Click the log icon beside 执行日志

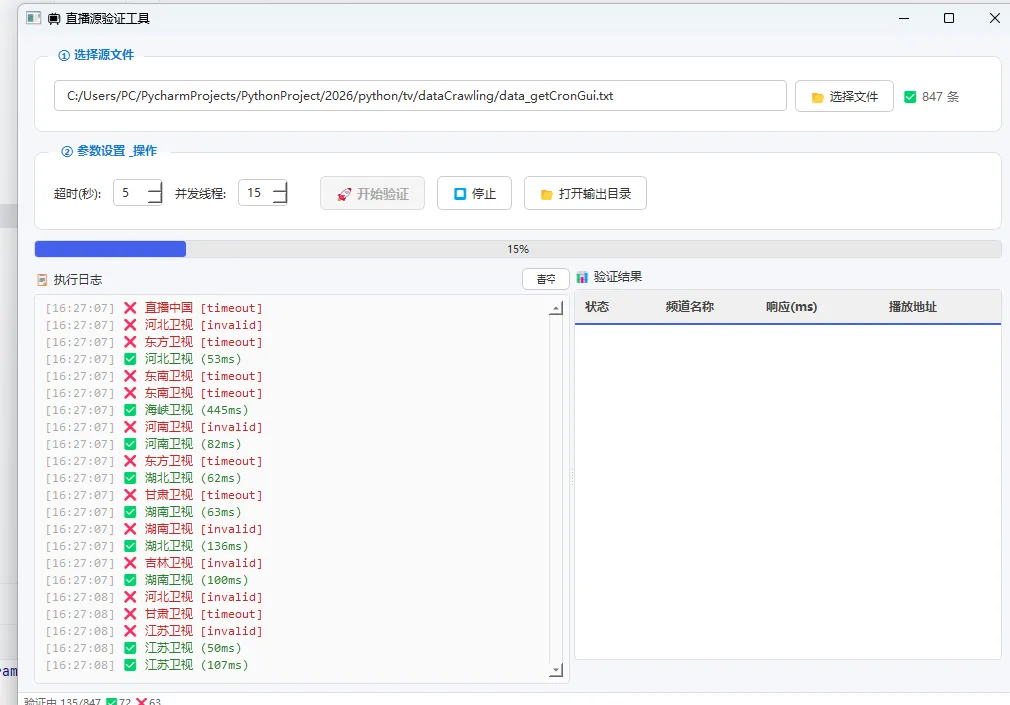43,280
